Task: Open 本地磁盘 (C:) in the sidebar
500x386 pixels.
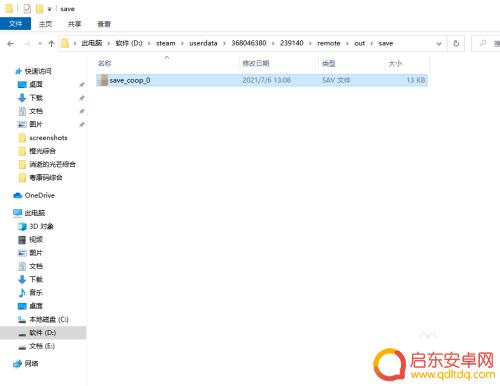Action: (x=49, y=319)
